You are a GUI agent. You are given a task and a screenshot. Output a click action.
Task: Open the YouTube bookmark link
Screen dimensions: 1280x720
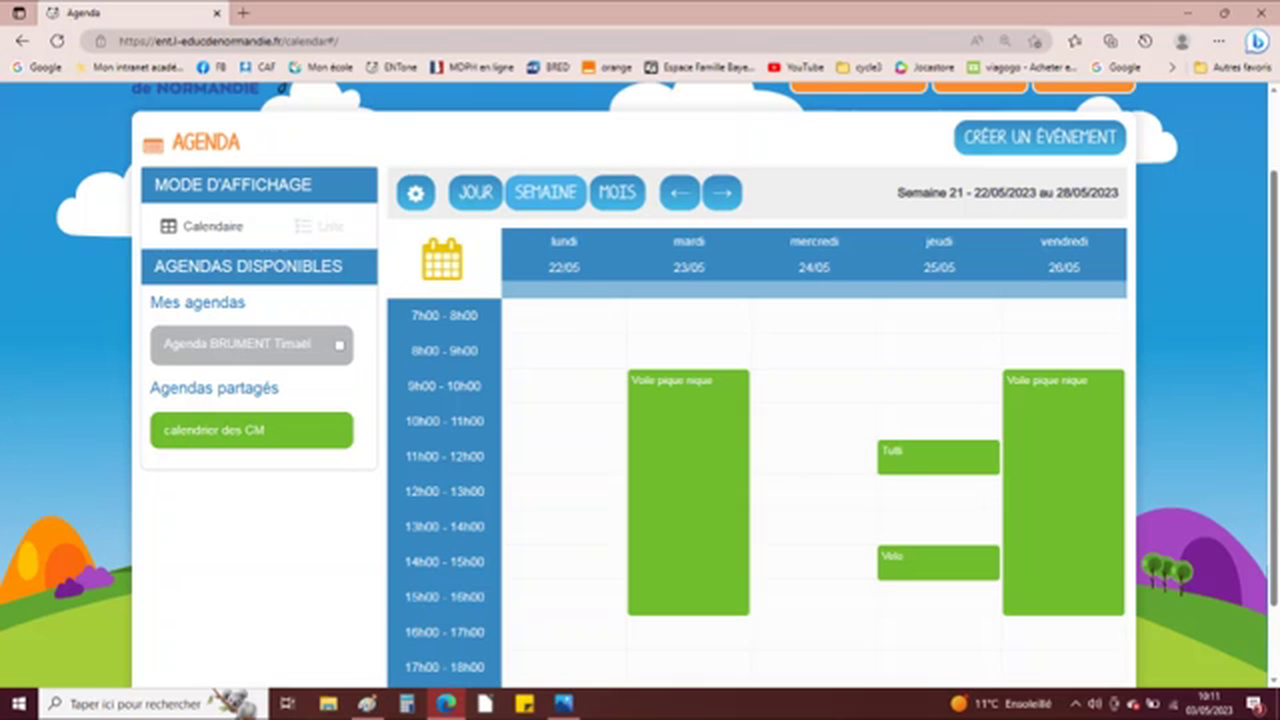tap(797, 67)
